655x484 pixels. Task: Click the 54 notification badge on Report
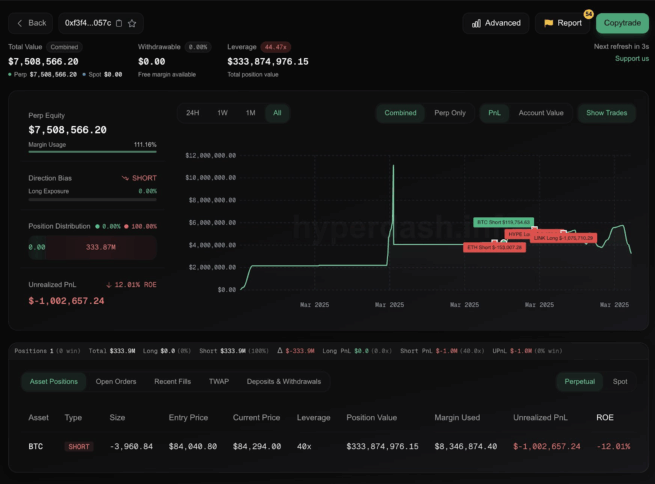(588, 14)
